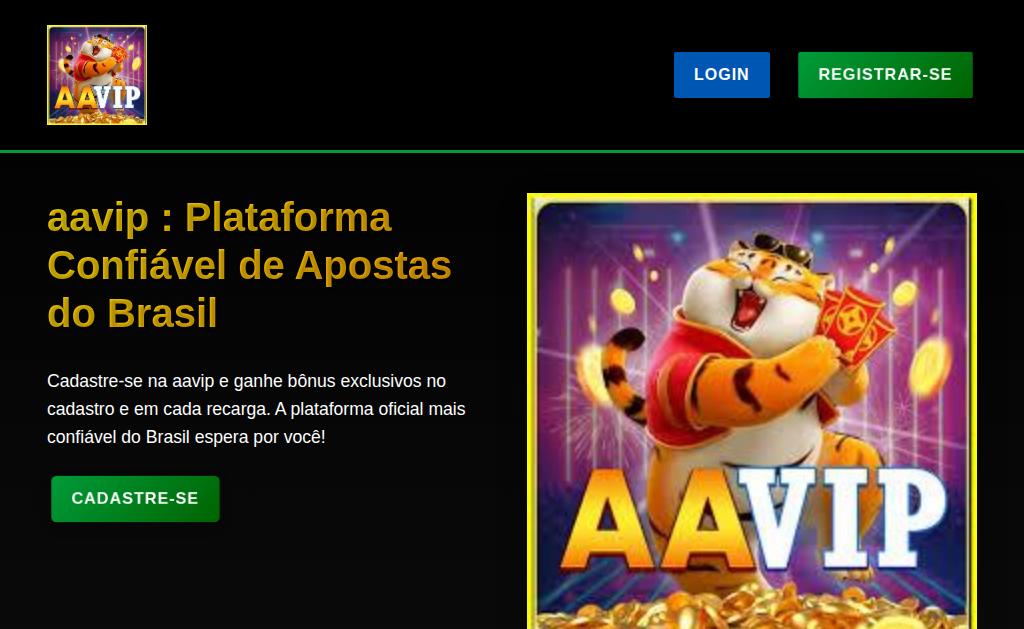The height and width of the screenshot is (629, 1024).
Task: Click the golden AA letters in the large banner
Action: [x=656, y=519]
